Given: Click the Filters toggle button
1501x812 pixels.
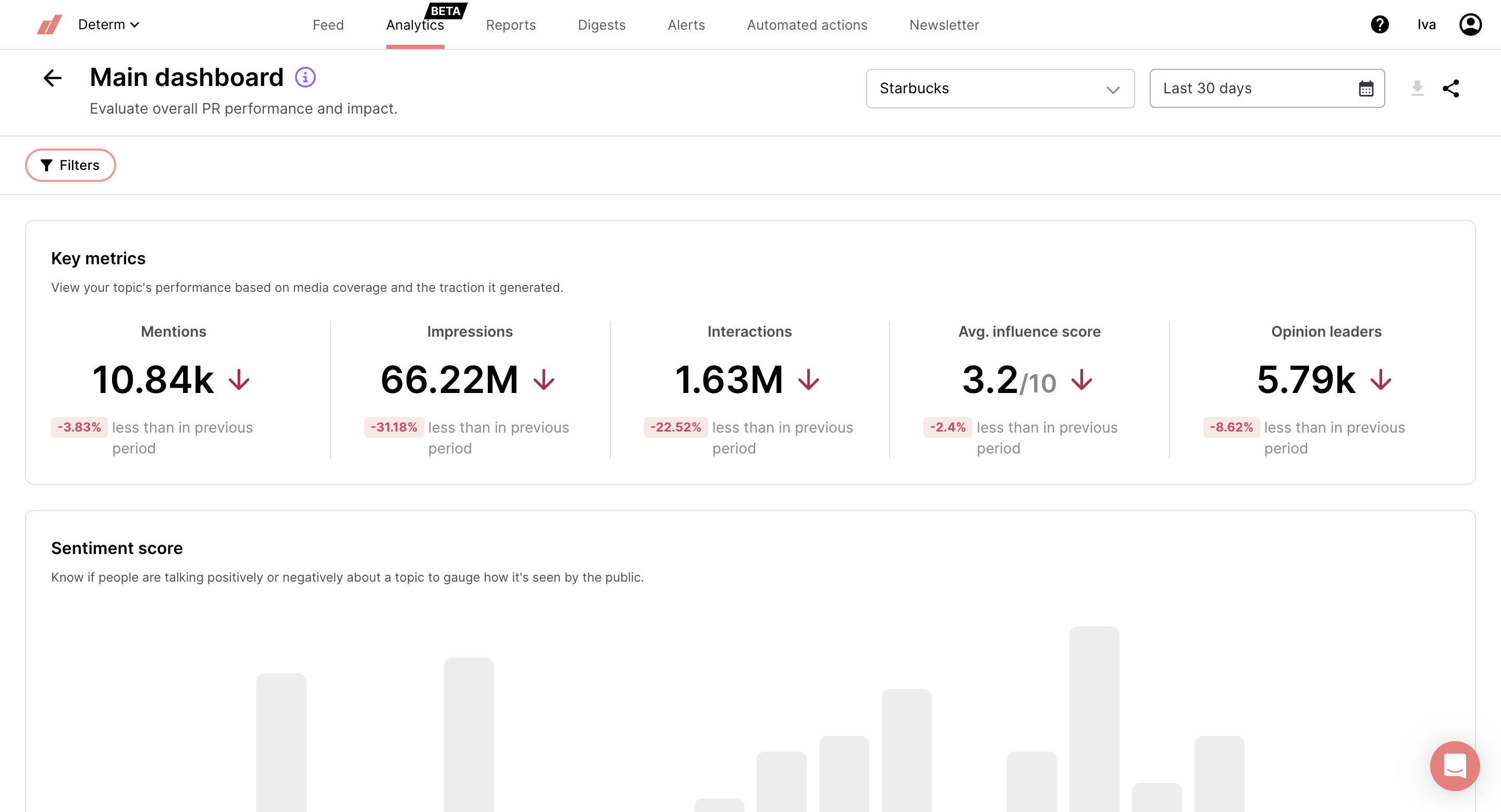Looking at the screenshot, I should click(70, 165).
